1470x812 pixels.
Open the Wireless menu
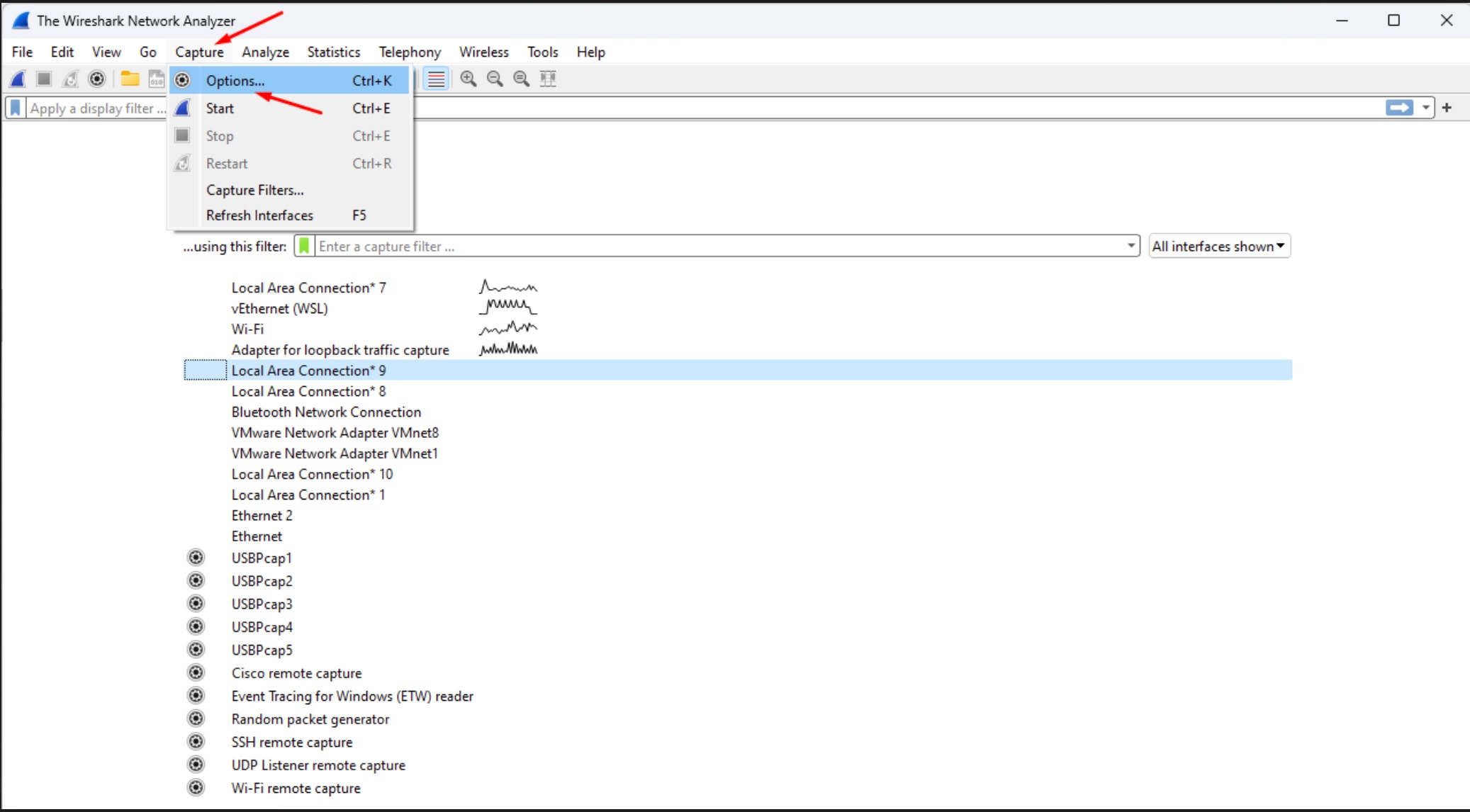coord(484,52)
